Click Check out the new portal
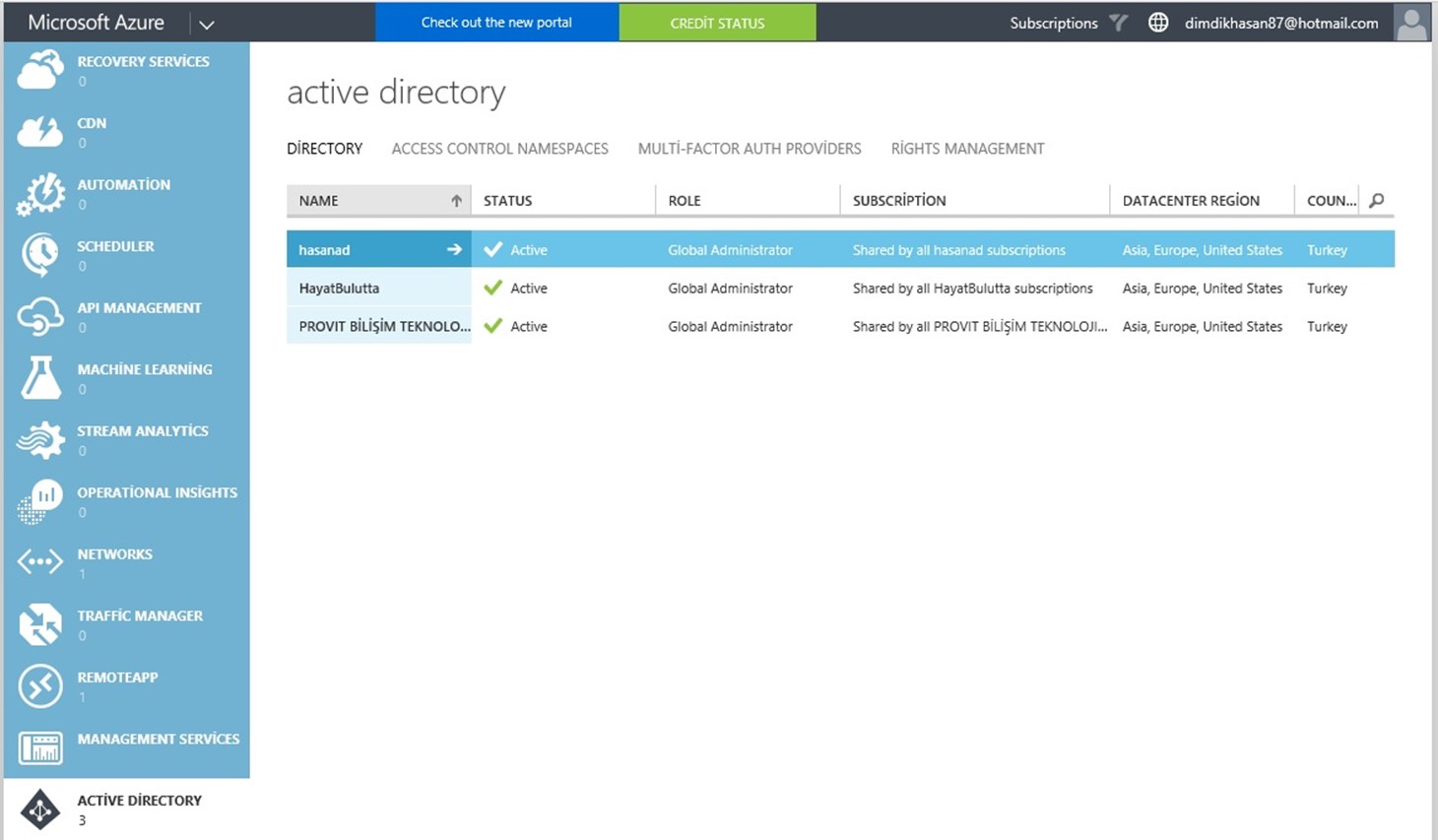The height and width of the screenshot is (840, 1438). coord(496,22)
